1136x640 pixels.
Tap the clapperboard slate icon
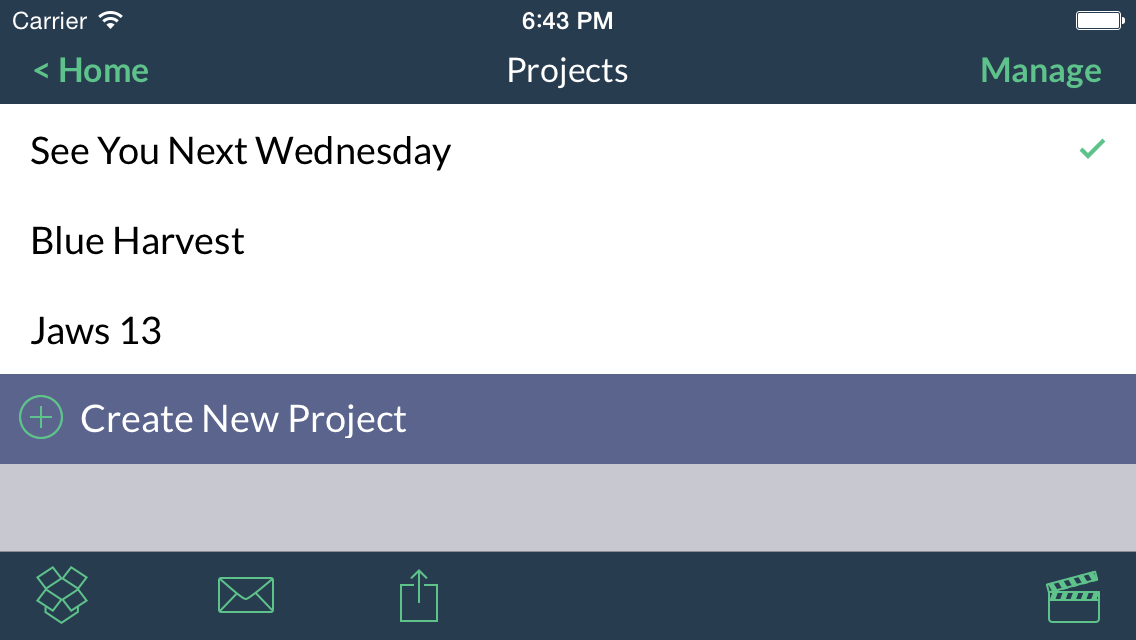pyautogui.click(x=1073, y=597)
